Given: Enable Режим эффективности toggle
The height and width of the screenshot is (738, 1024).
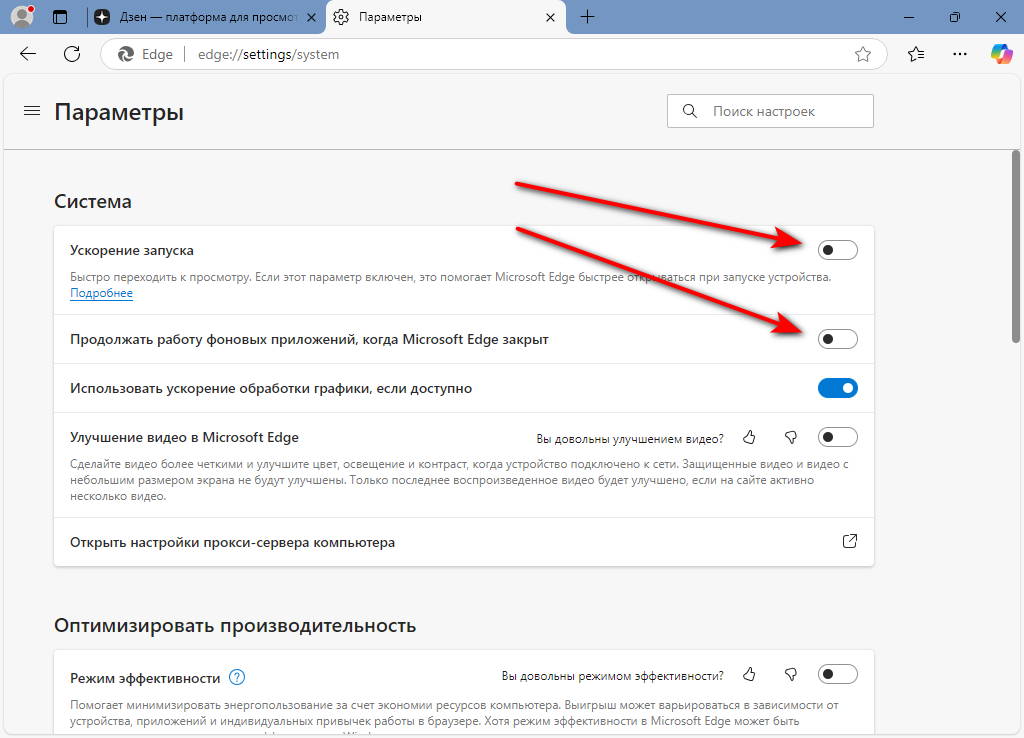Looking at the screenshot, I should point(838,674).
